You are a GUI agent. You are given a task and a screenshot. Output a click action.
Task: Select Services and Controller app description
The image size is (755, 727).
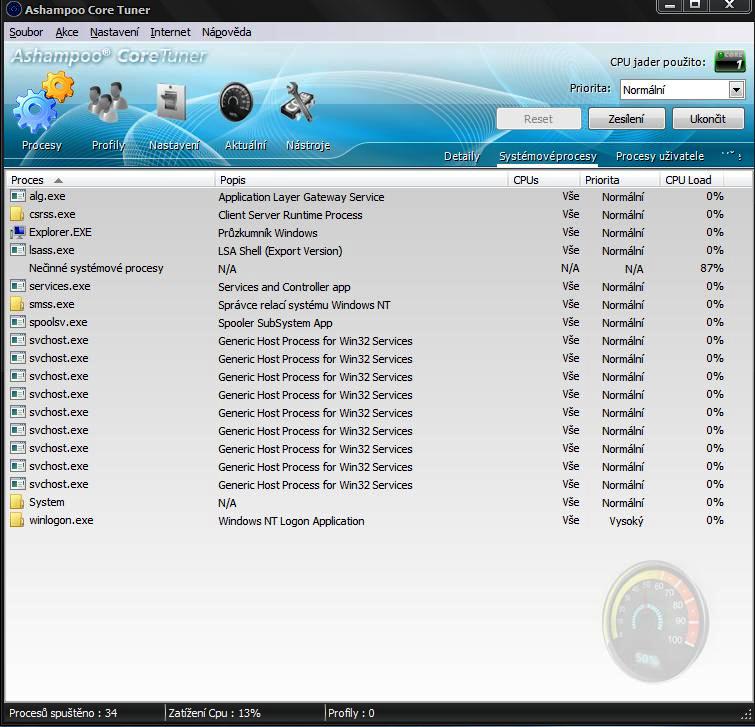pos(284,287)
